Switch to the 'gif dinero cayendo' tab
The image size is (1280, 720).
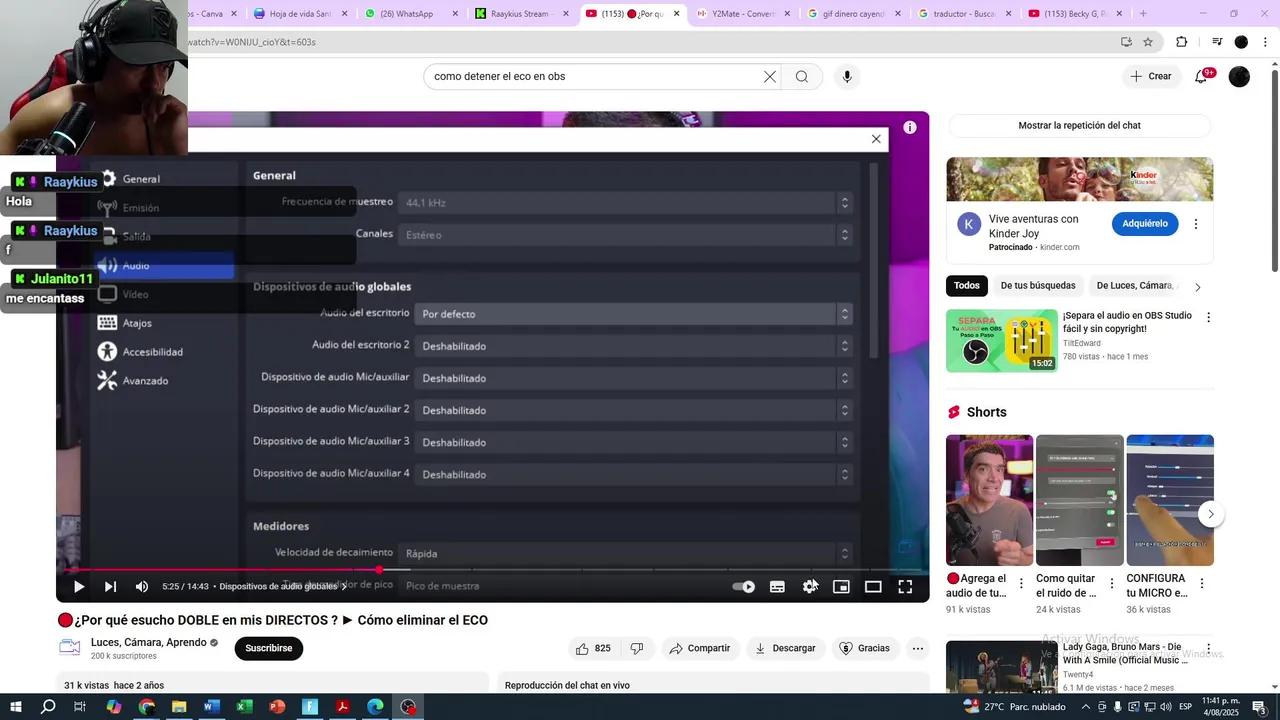pyautogui.click(x=853, y=14)
